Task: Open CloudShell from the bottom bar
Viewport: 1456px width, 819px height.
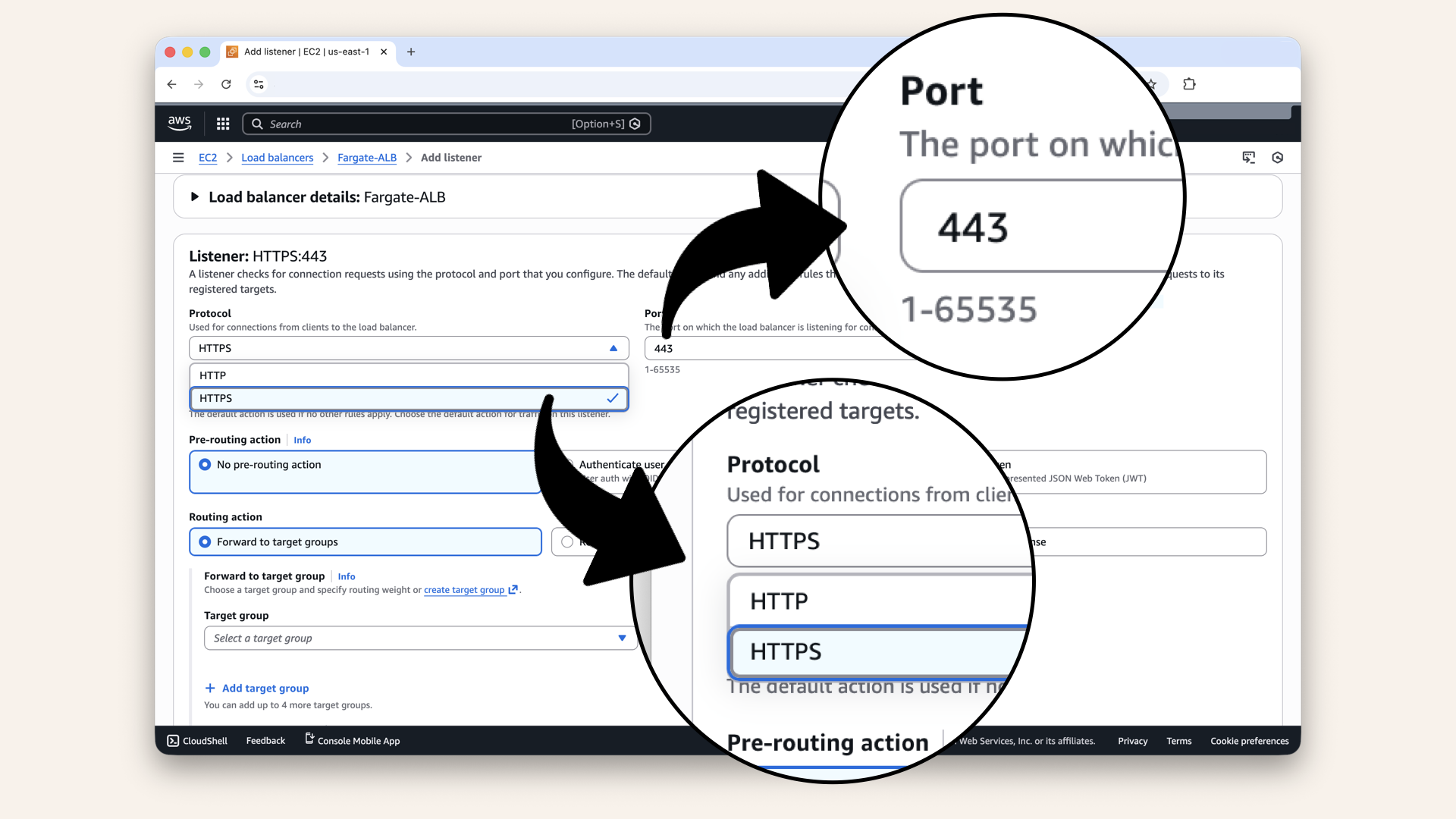Action: [x=196, y=741]
